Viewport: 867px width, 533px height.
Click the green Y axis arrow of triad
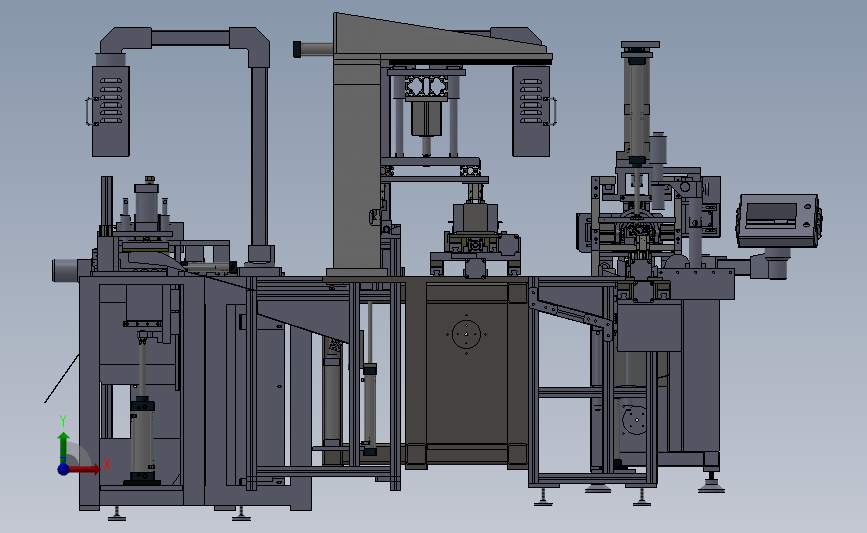(x=63, y=447)
